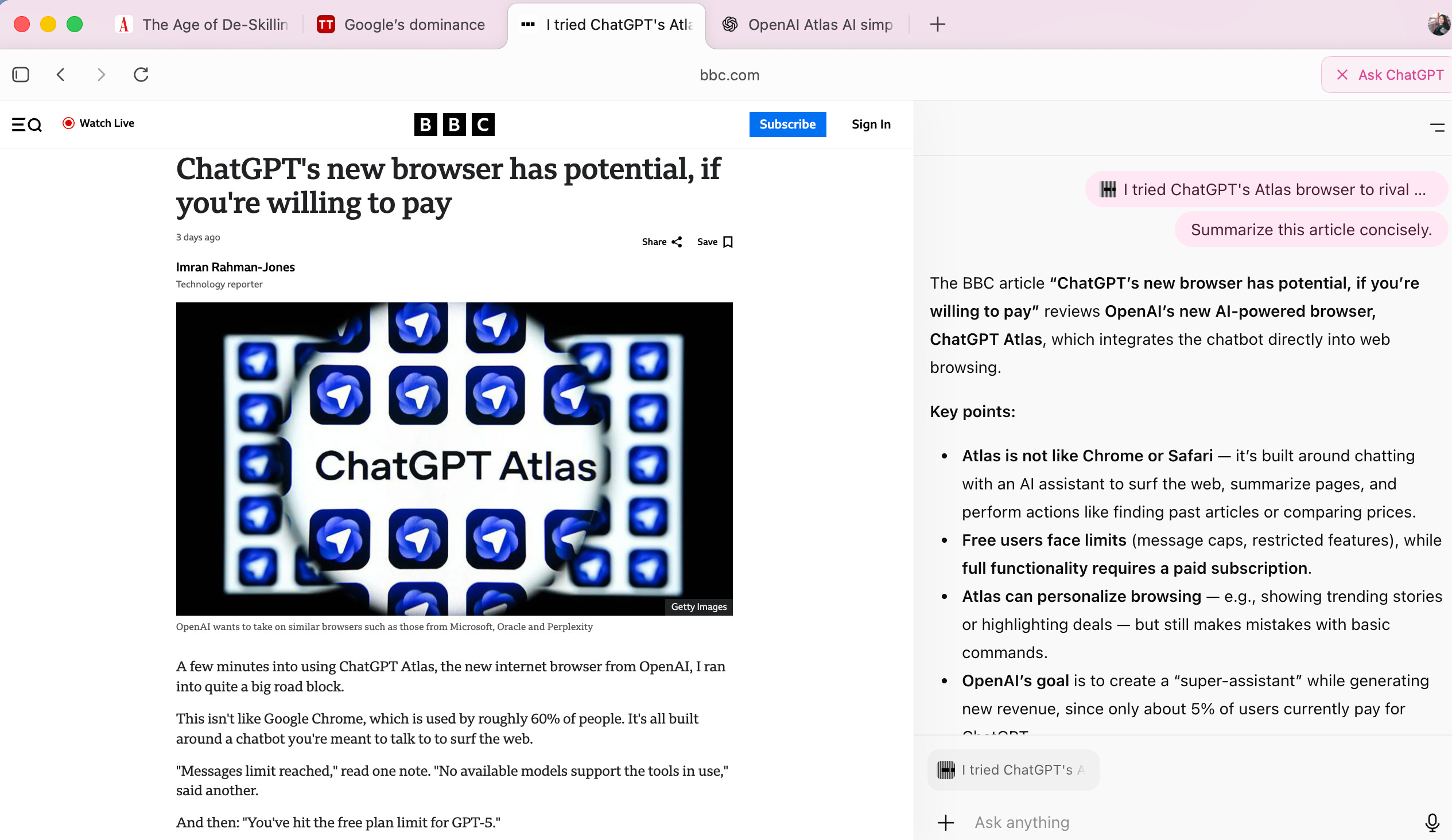
Task: Open a new tab with plus icon
Action: point(937,24)
